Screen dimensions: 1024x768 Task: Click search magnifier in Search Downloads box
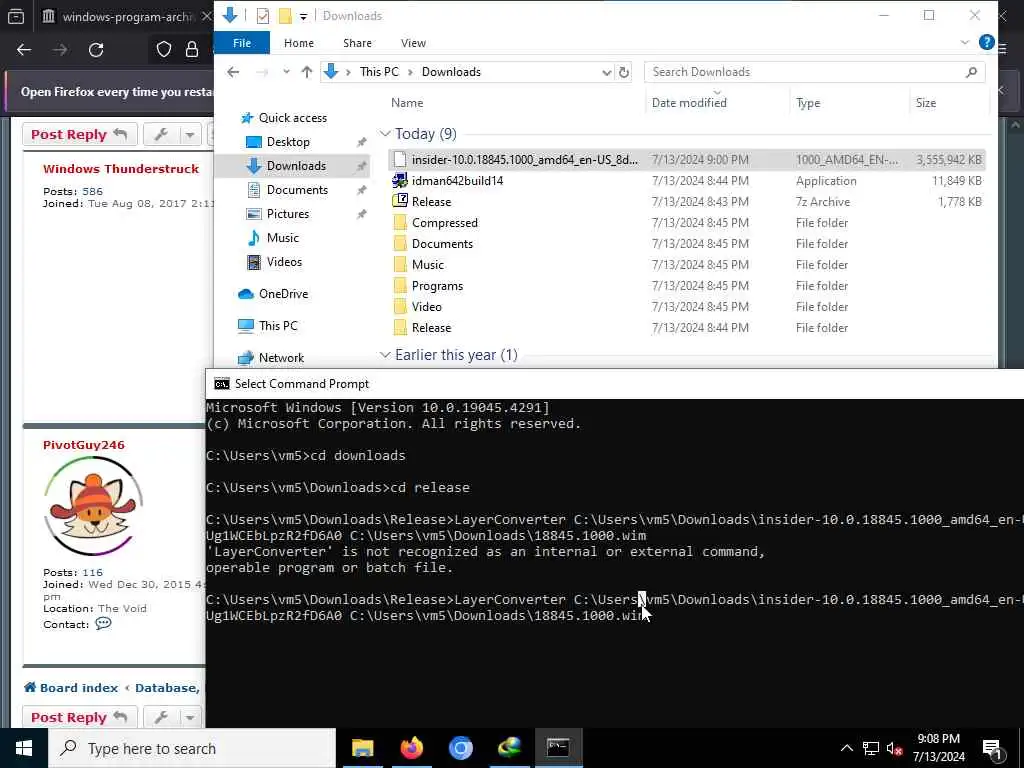pos(971,72)
